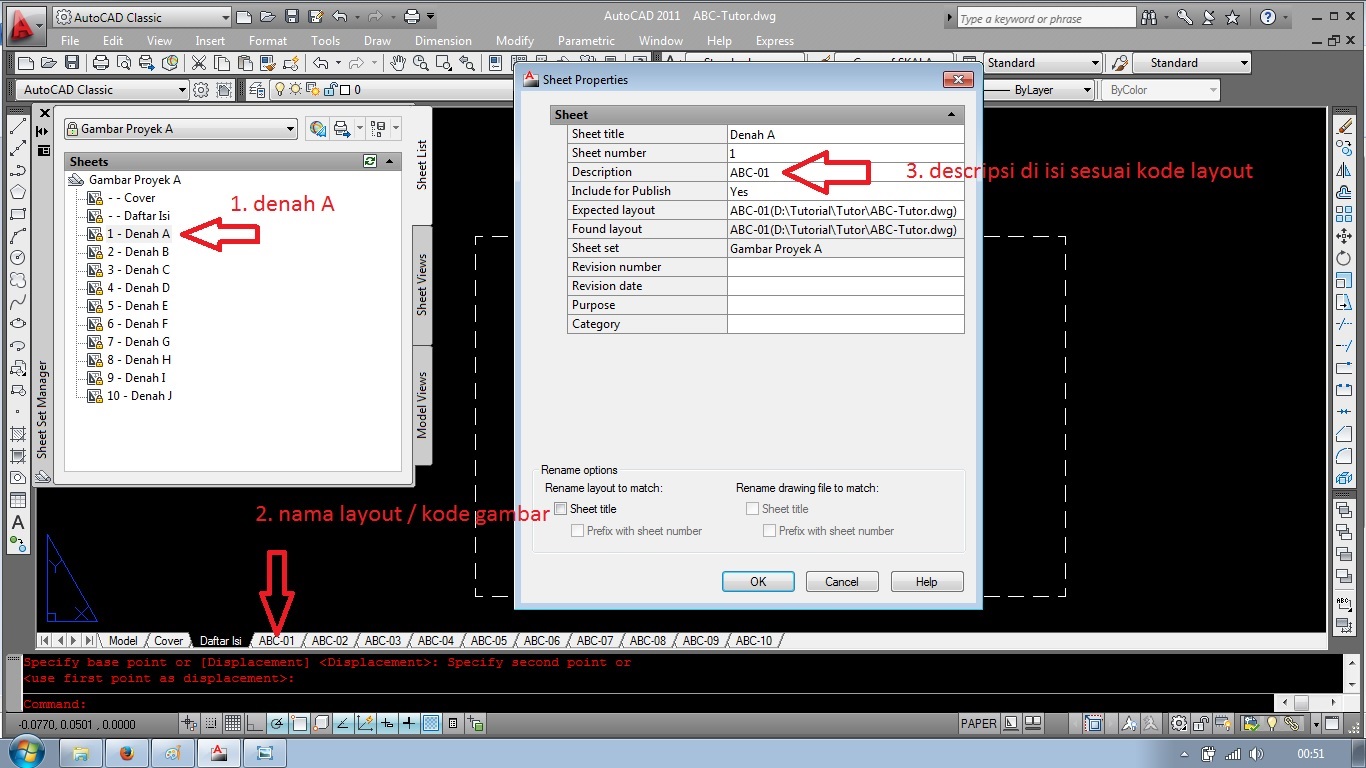Click the ByColor swatch control
Image resolution: width=1366 pixels, height=768 pixels.
1159,89
